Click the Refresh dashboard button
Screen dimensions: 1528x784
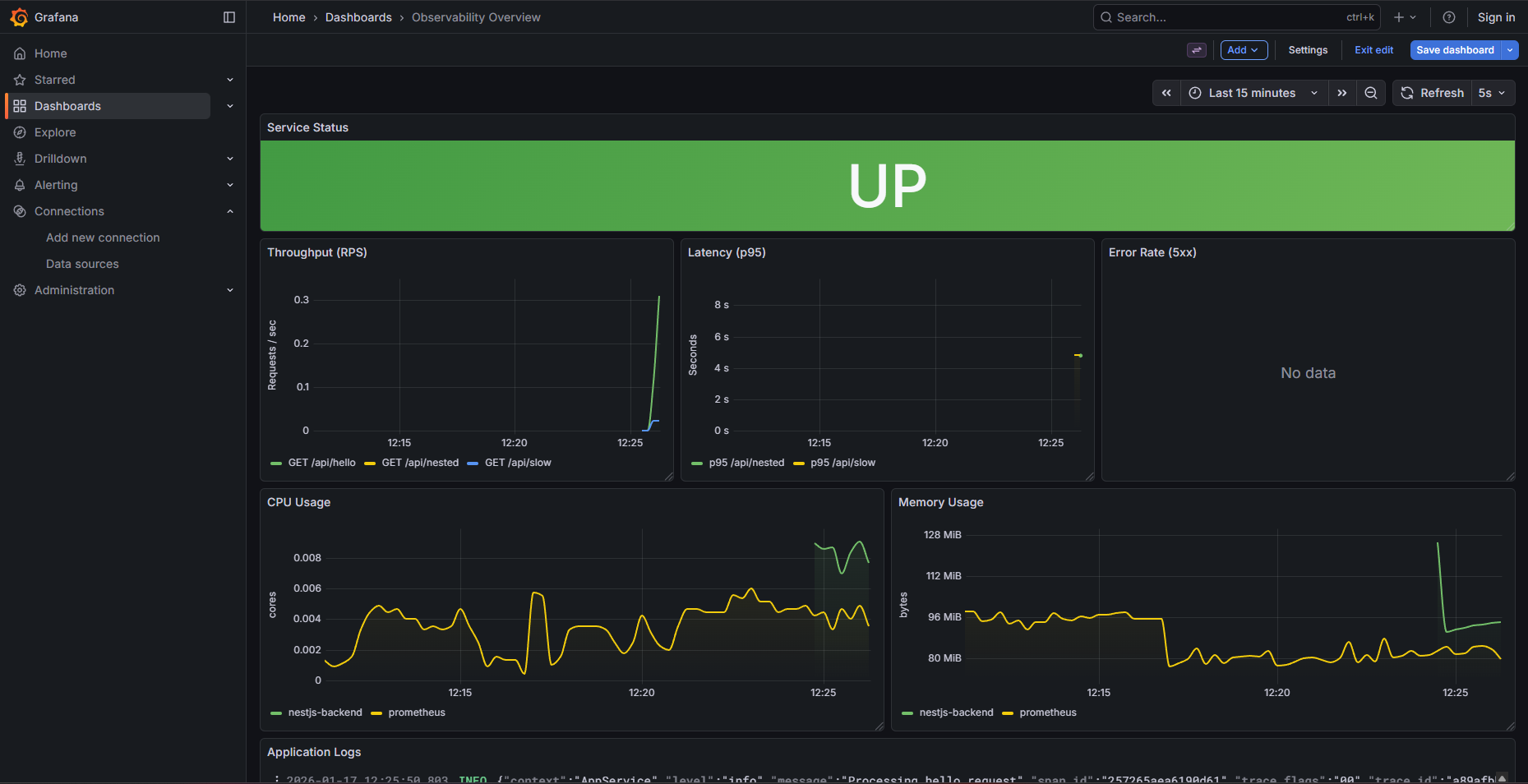pos(1432,93)
